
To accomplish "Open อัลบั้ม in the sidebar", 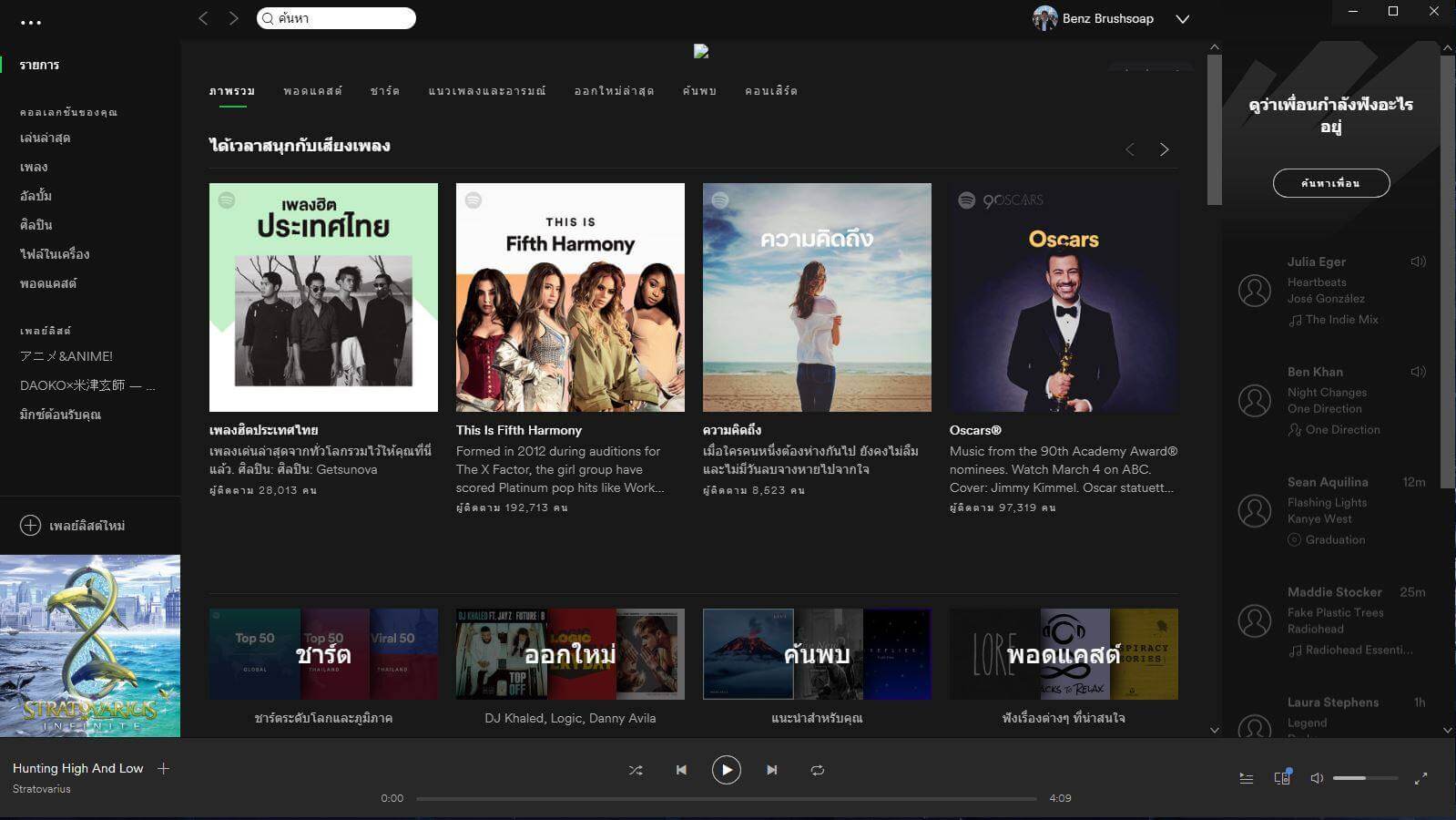I will click(36, 196).
